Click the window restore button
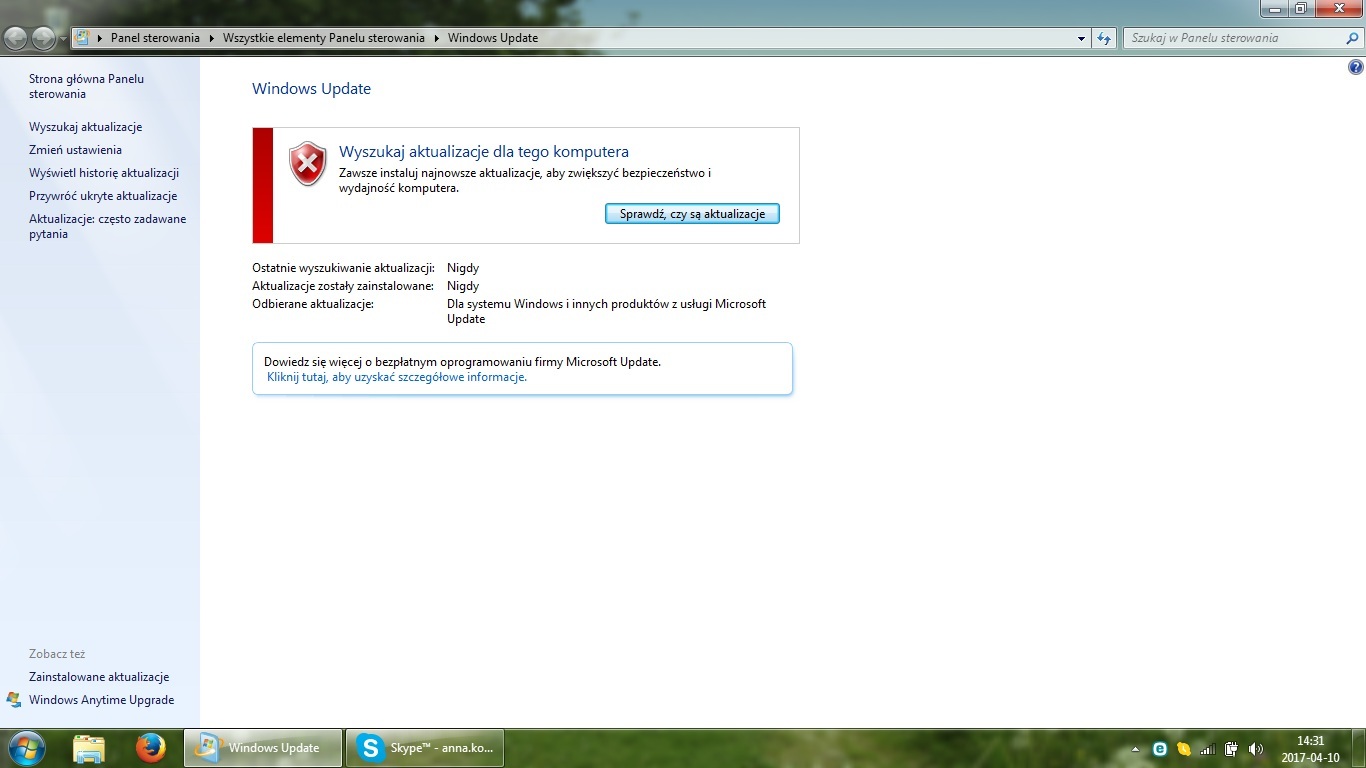 pyautogui.click(x=1300, y=8)
